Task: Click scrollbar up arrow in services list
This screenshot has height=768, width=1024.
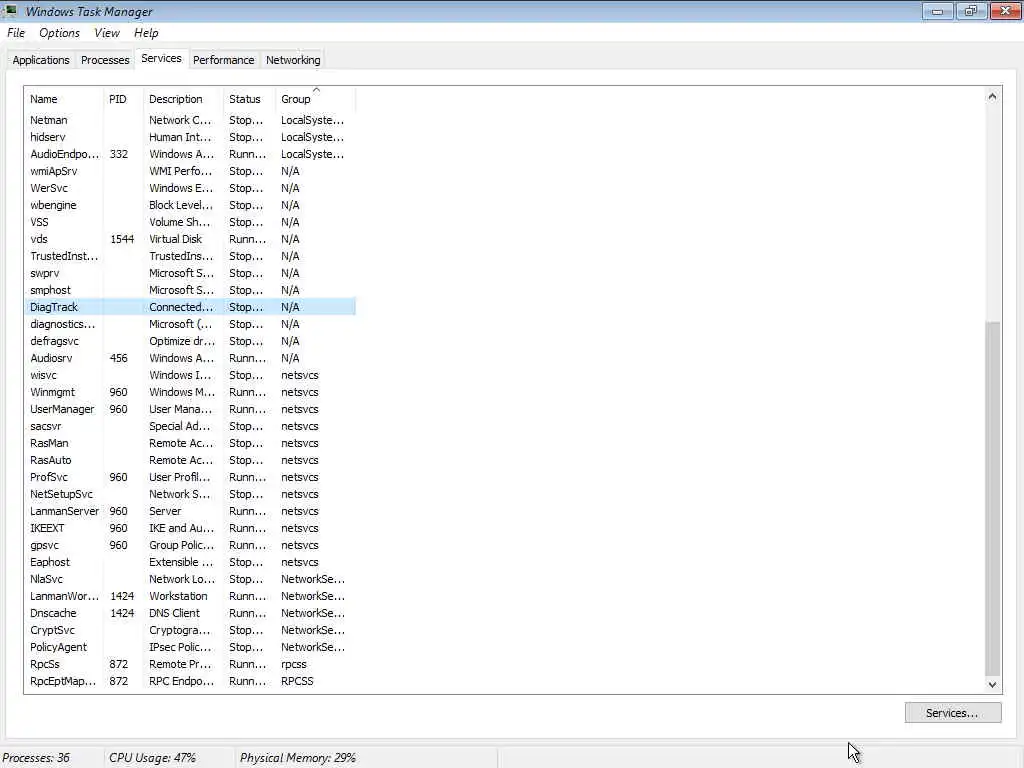Action: tap(993, 96)
